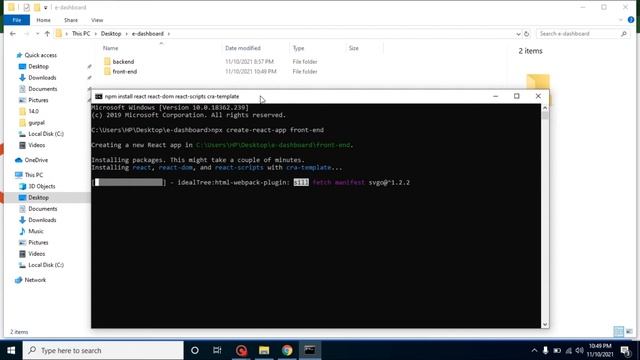Open the View ribbon tab
The image size is (640, 360).
click(x=97, y=20)
